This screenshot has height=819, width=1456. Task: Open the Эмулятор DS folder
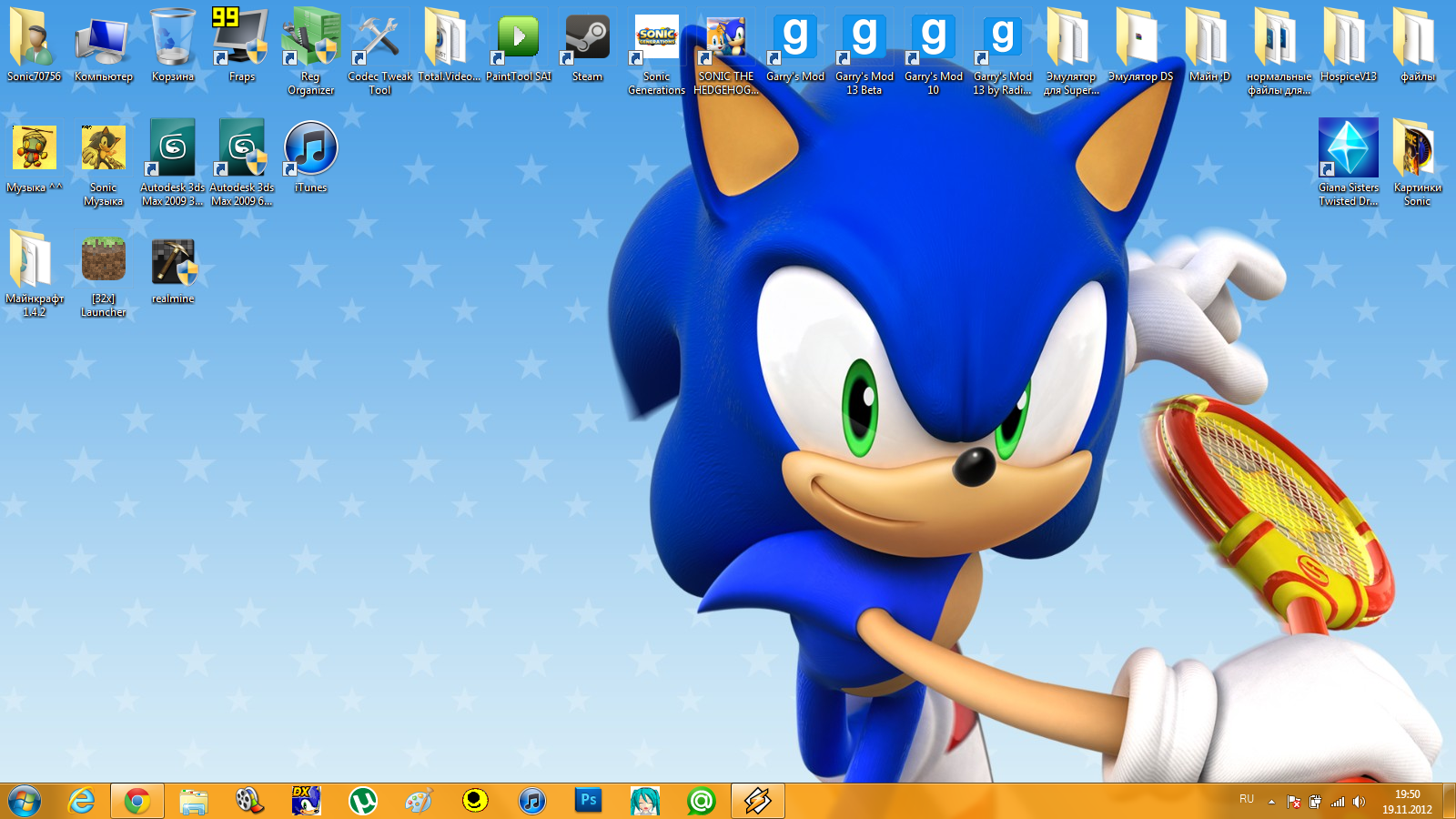click(x=1141, y=45)
